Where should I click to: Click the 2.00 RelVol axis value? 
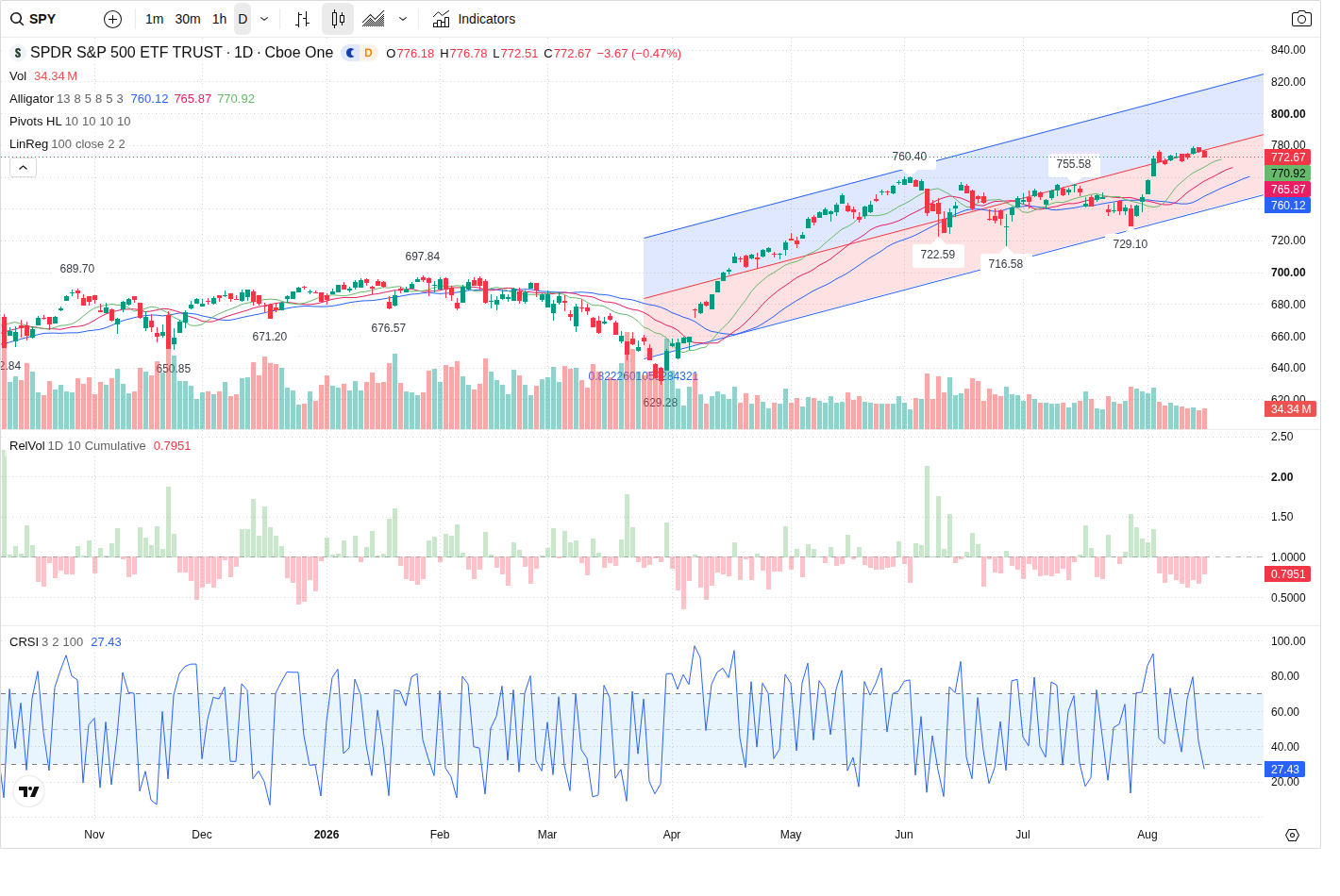click(1282, 477)
